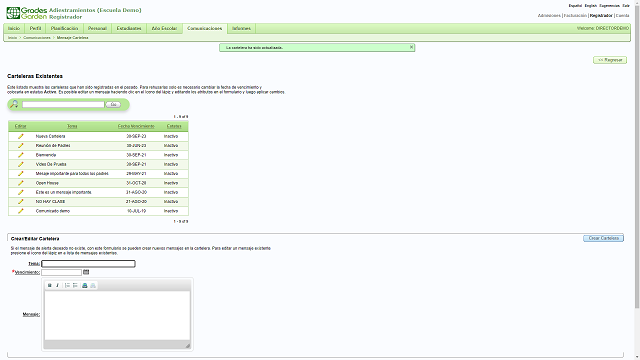Viewport: 640px width, 360px height.
Task: Click Comunicaciones in the breadcrumb
Action: pyautogui.click(x=37, y=38)
